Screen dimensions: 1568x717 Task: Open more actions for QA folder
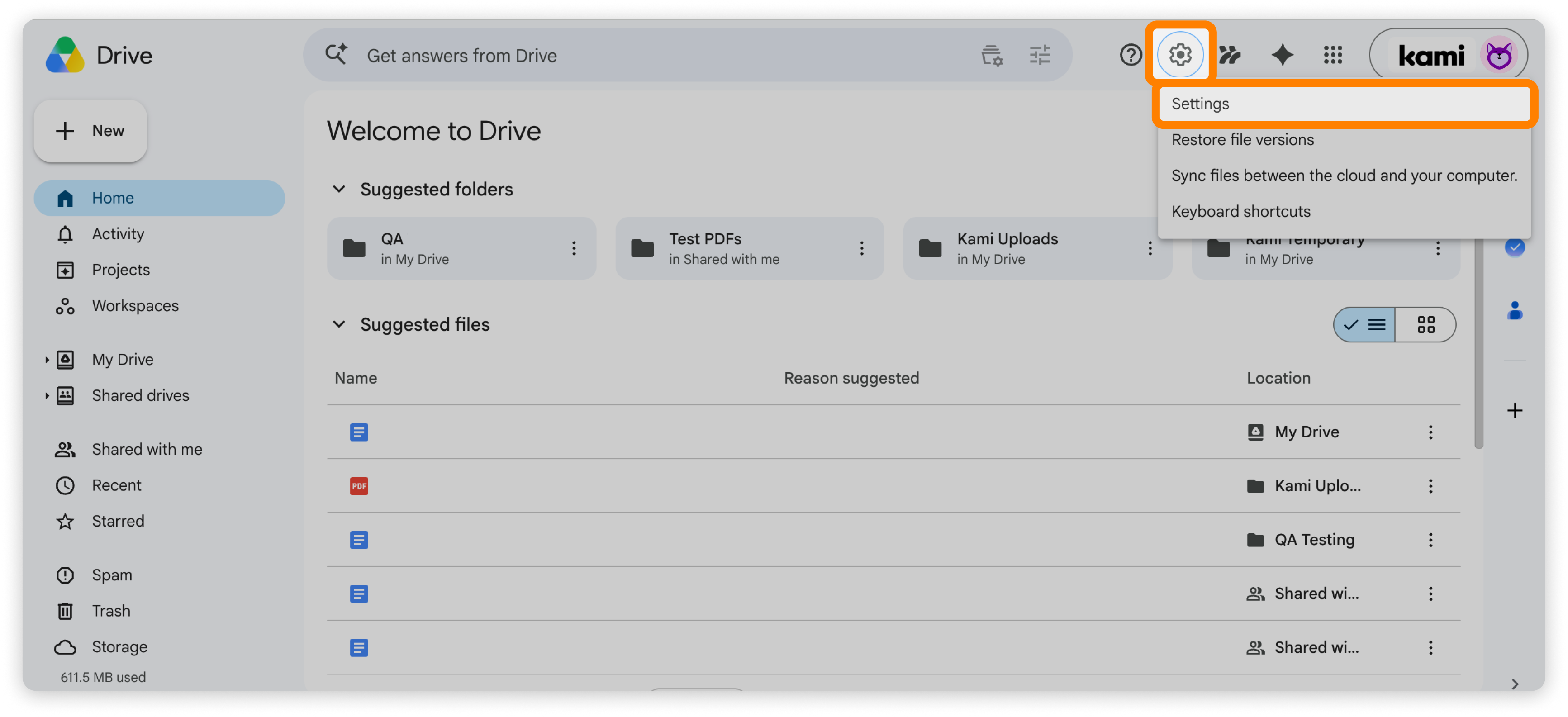pyautogui.click(x=573, y=248)
